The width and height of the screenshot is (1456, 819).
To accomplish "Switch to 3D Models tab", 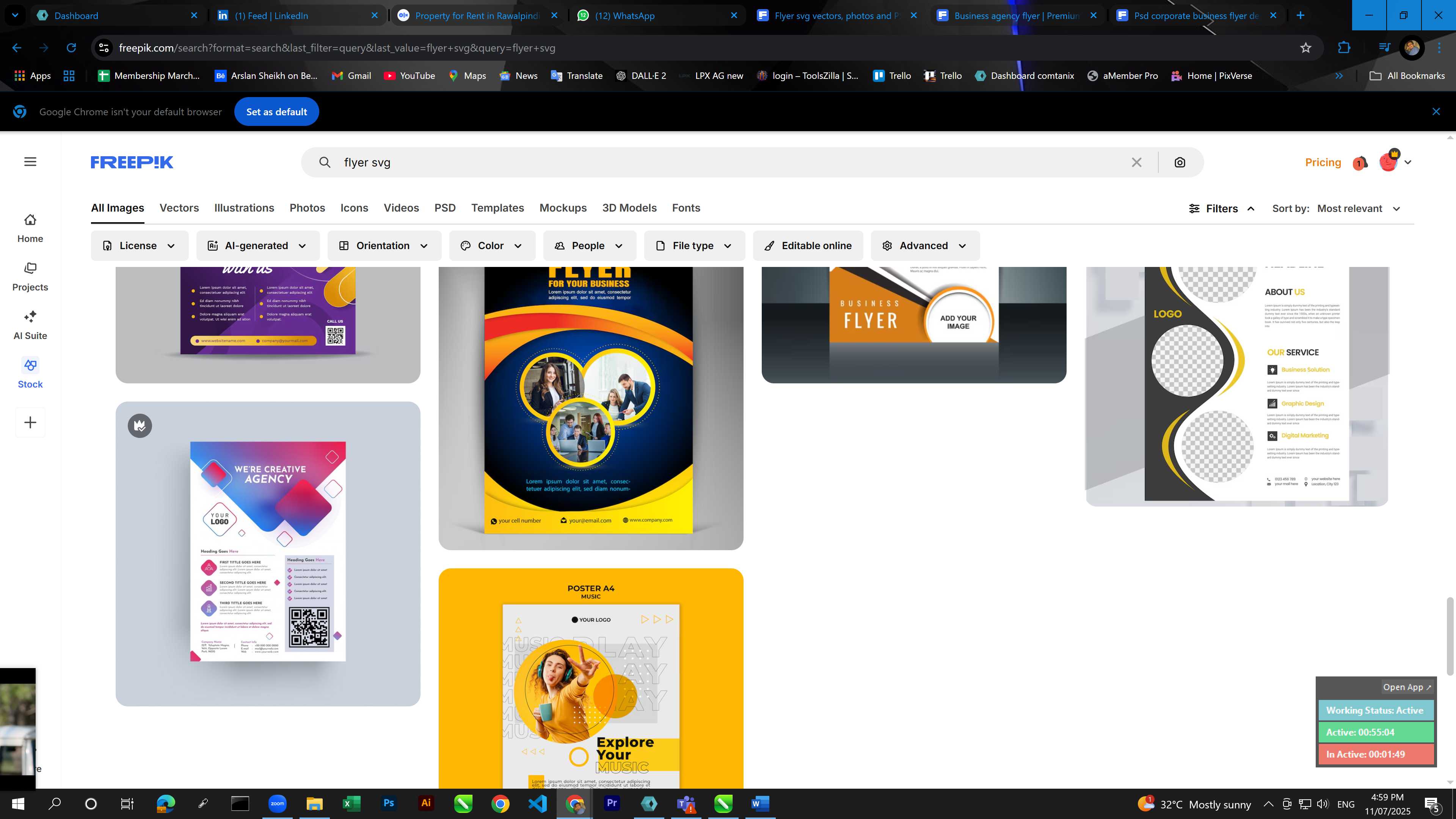I will click(x=629, y=208).
